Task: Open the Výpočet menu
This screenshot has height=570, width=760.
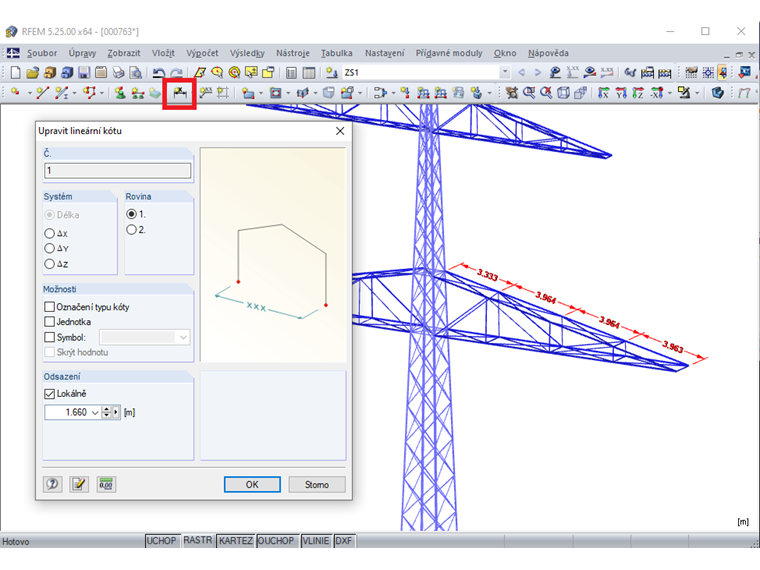Action: coord(202,53)
